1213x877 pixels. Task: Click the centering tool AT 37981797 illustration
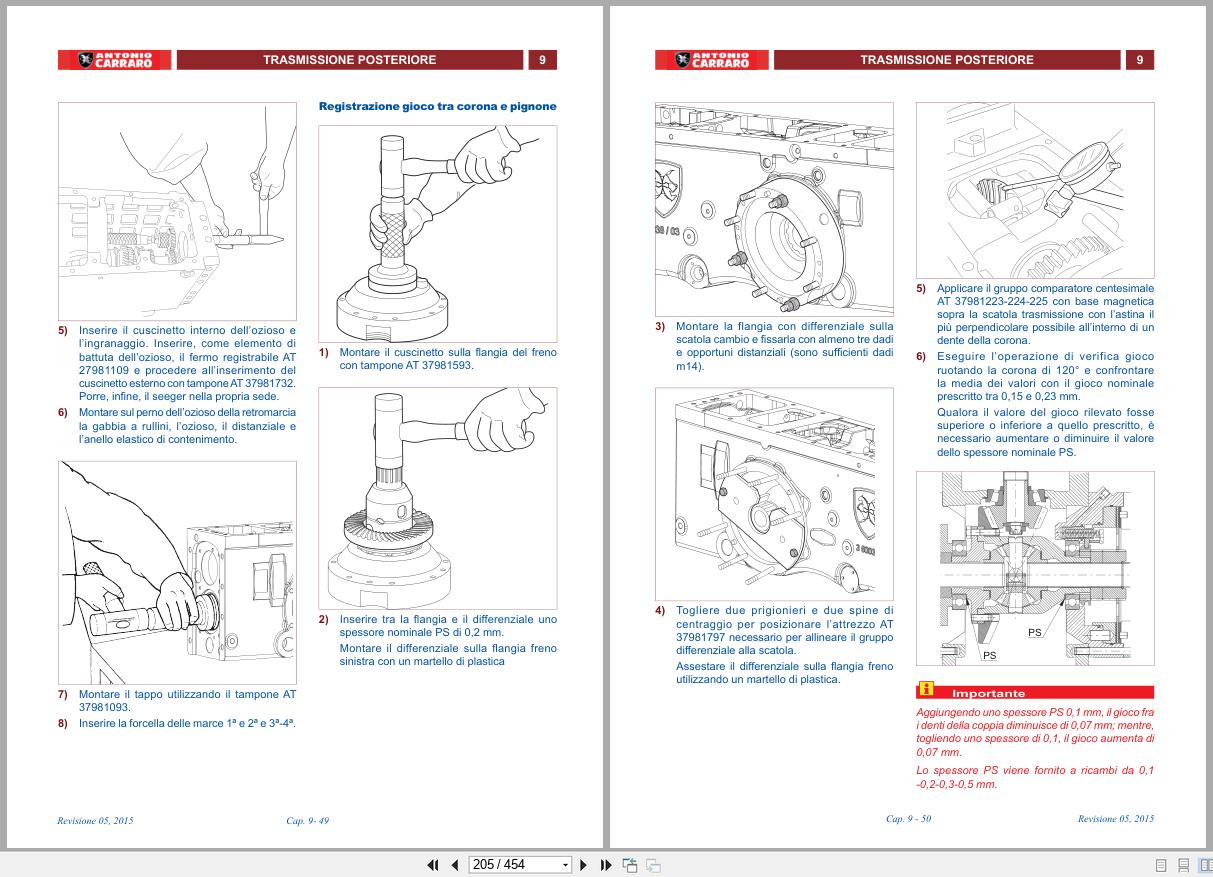click(774, 493)
